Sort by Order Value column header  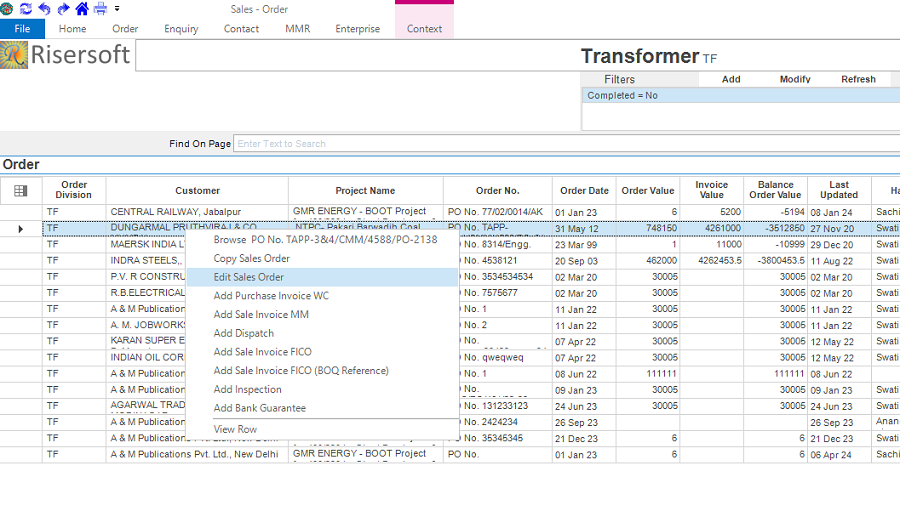(x=648, y=190)
